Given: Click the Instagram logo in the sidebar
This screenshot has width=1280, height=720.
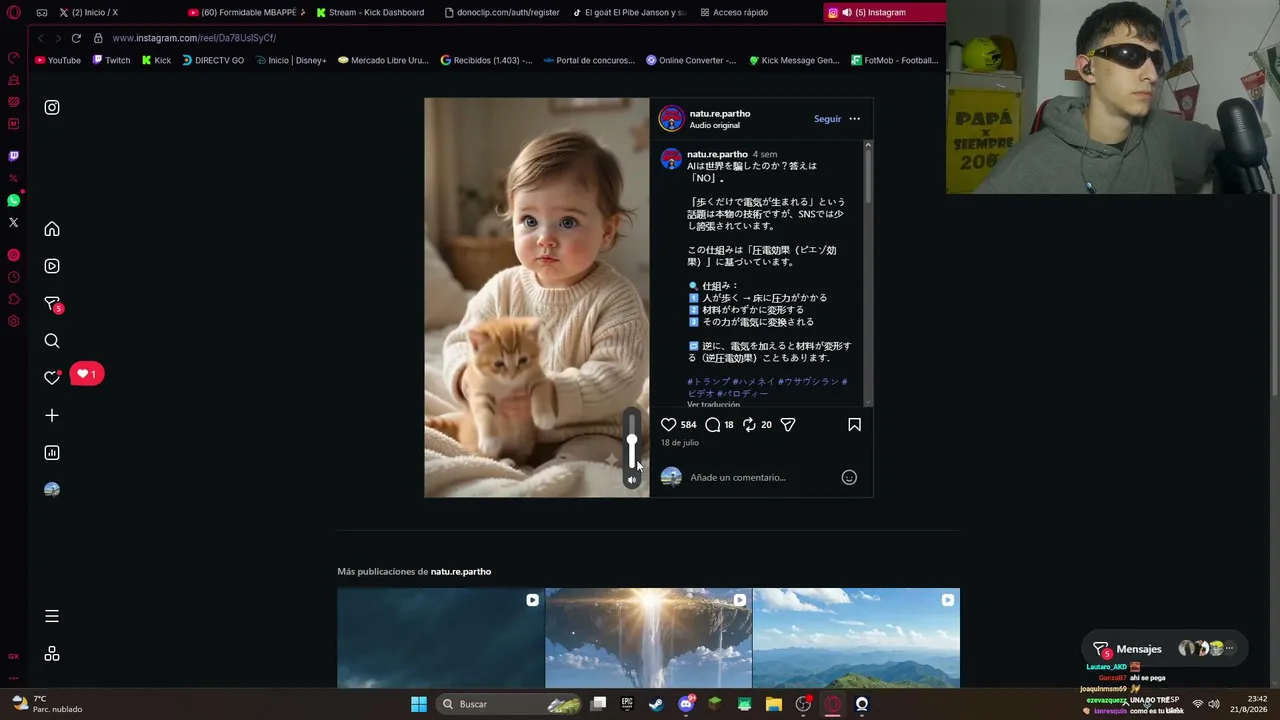Looking at the screenshot, I should (52, 108).
